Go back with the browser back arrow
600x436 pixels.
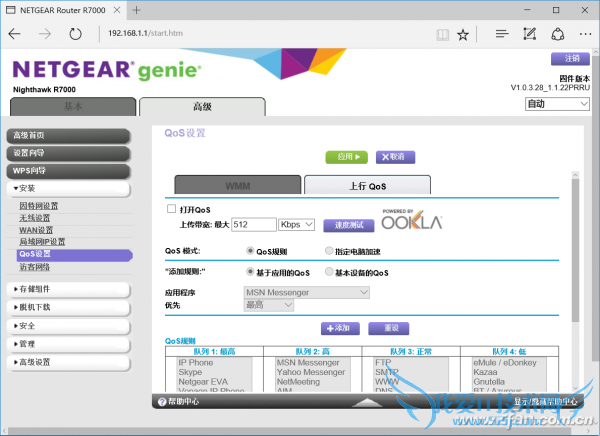[x=15, y=34]
